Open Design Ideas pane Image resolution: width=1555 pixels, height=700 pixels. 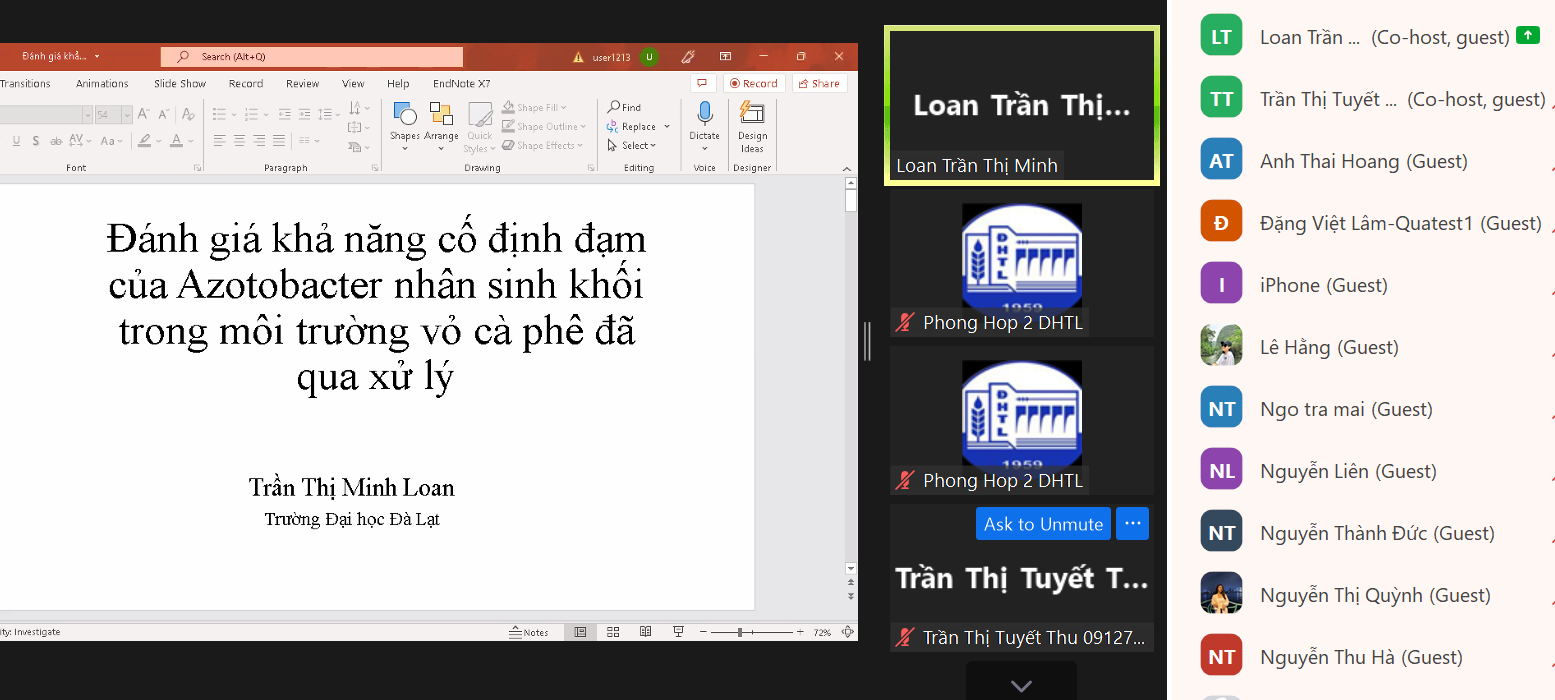(x=752, y=125)
